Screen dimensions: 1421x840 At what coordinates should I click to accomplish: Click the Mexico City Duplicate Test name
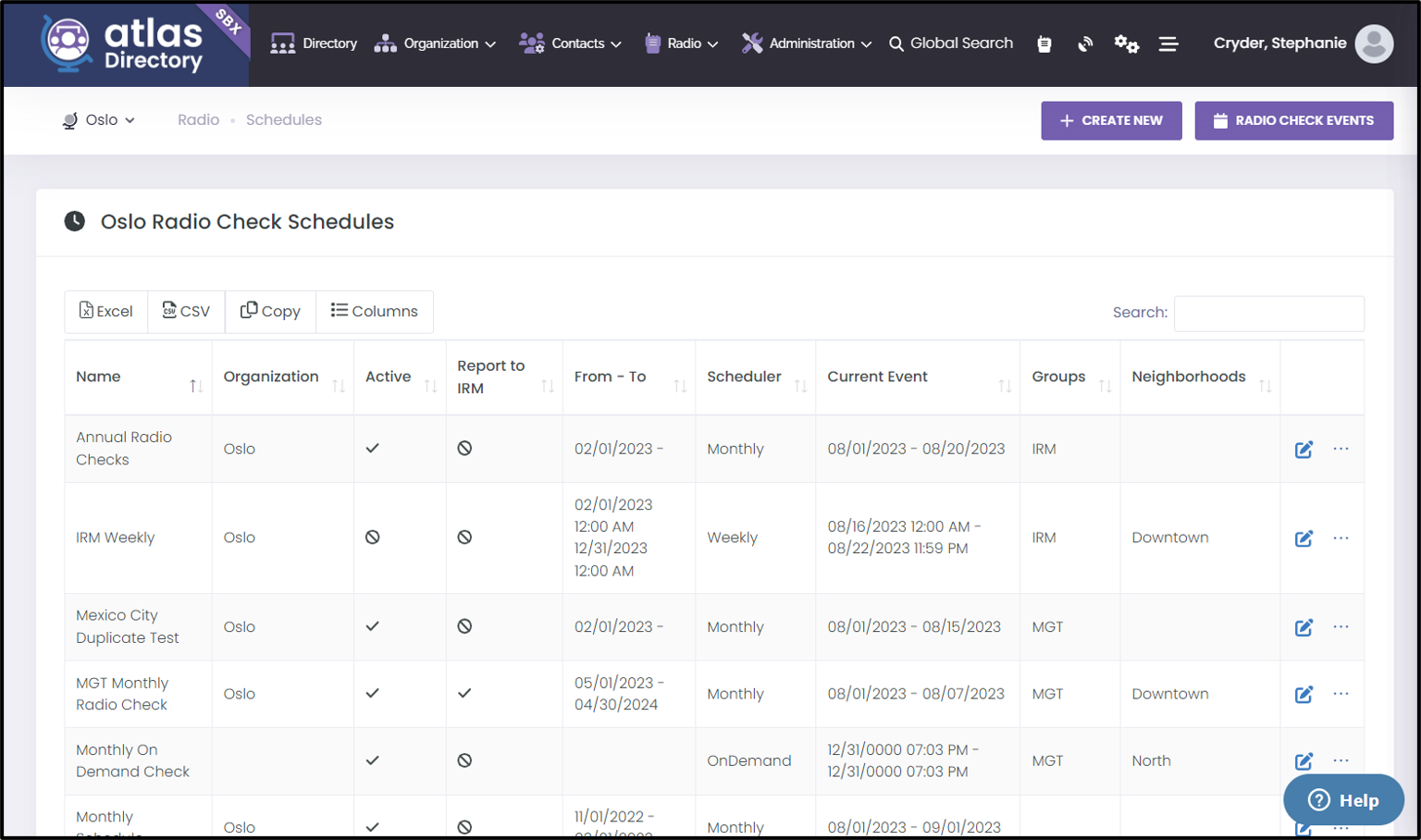128,626
